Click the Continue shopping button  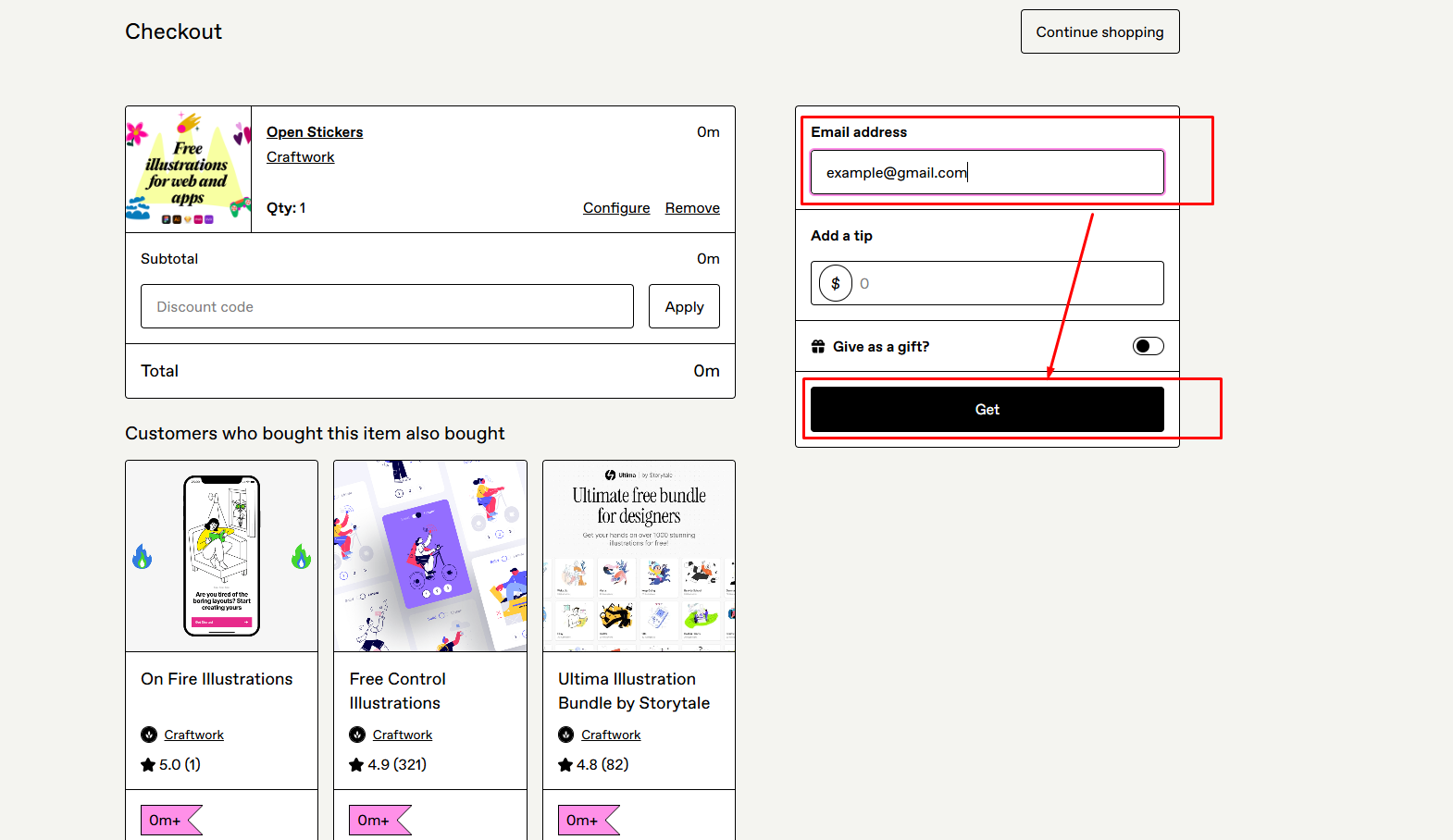point(1099,31)
